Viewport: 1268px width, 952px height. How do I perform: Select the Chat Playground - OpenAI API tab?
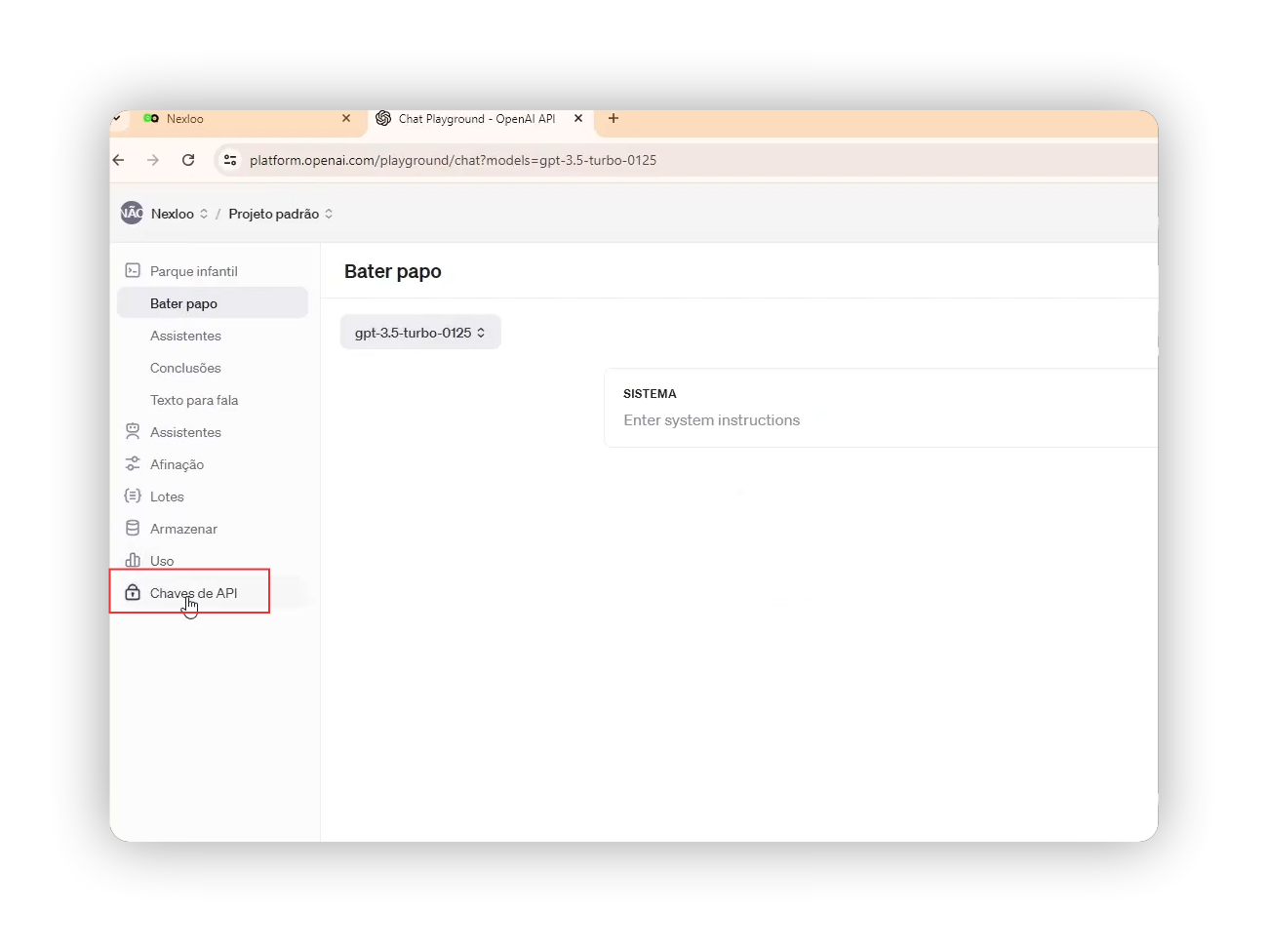pyautogui.click(x=480, y=119)
